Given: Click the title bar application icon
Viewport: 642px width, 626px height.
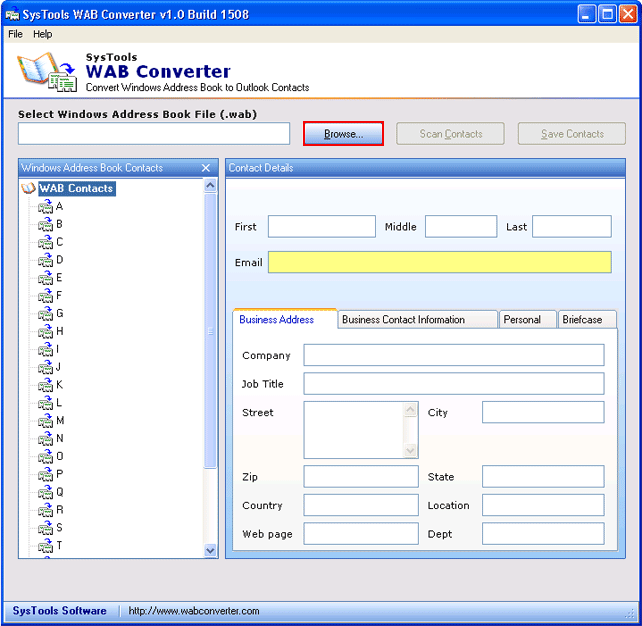Looking at the screenshot, I should [12, 14].
